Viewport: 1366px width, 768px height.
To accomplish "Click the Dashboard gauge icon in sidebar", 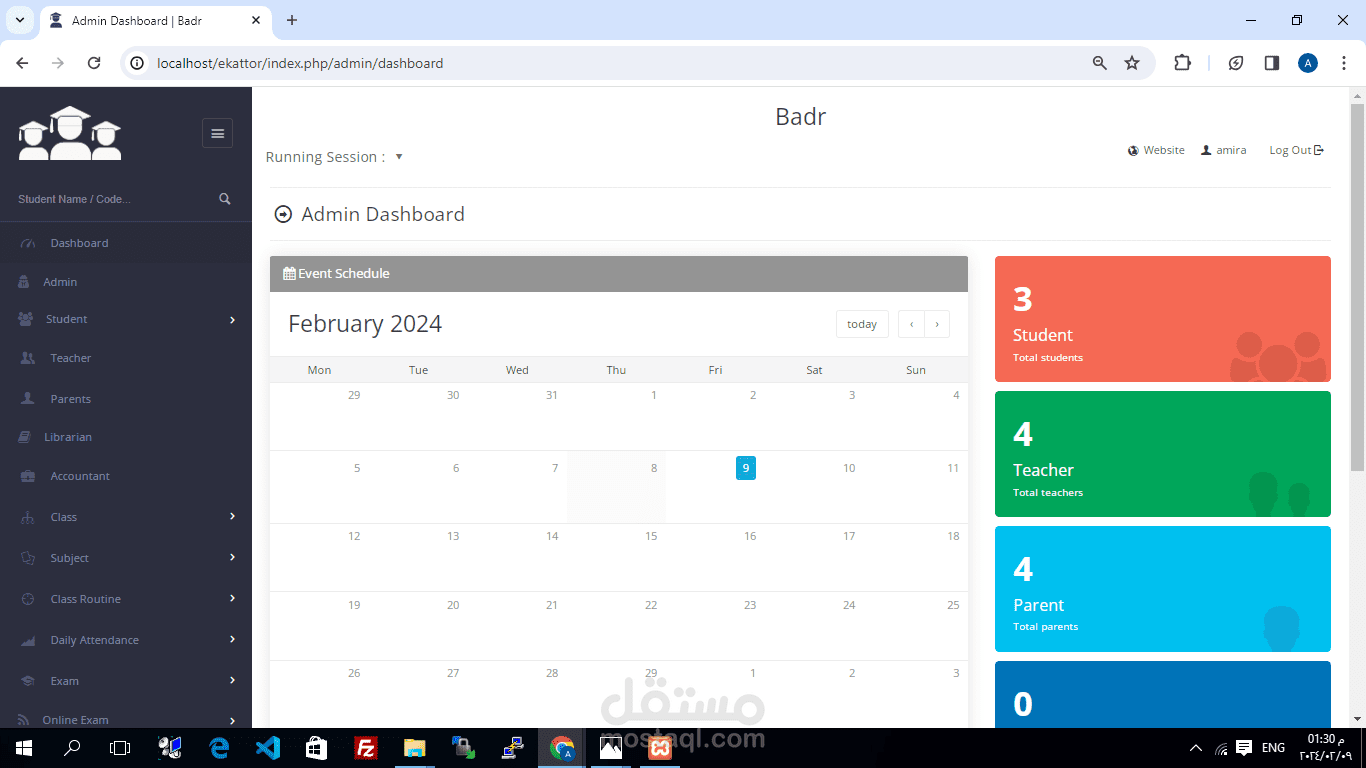I will [x=28, y=243].
